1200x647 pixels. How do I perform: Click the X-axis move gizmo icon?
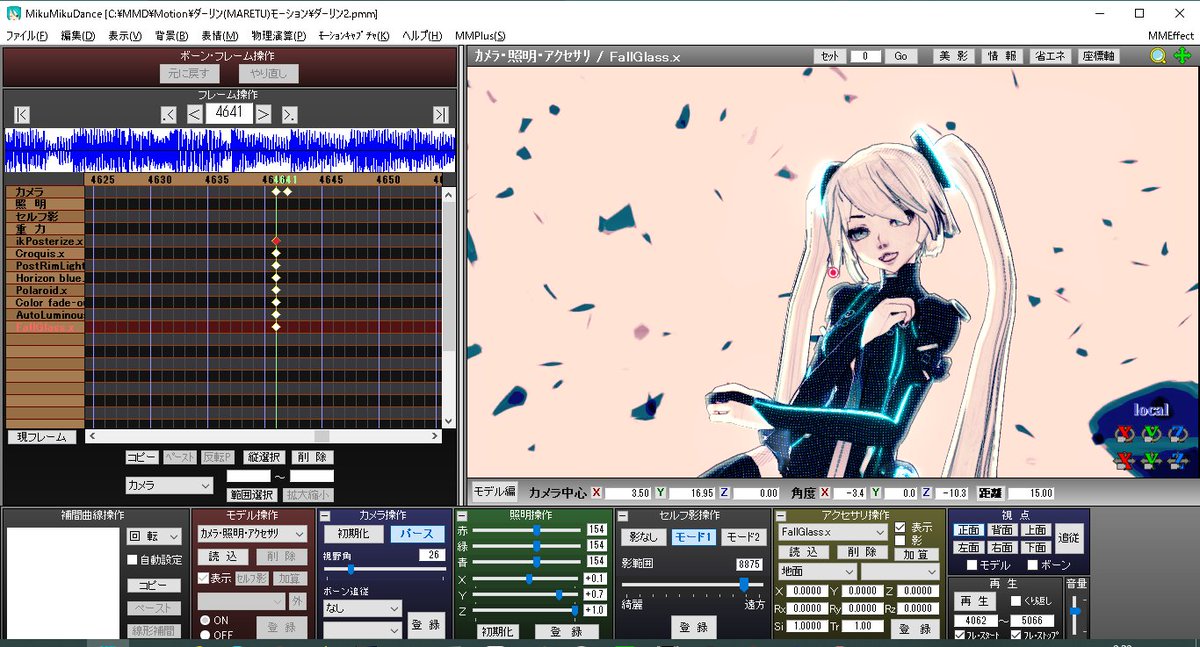coord(1125,460)
